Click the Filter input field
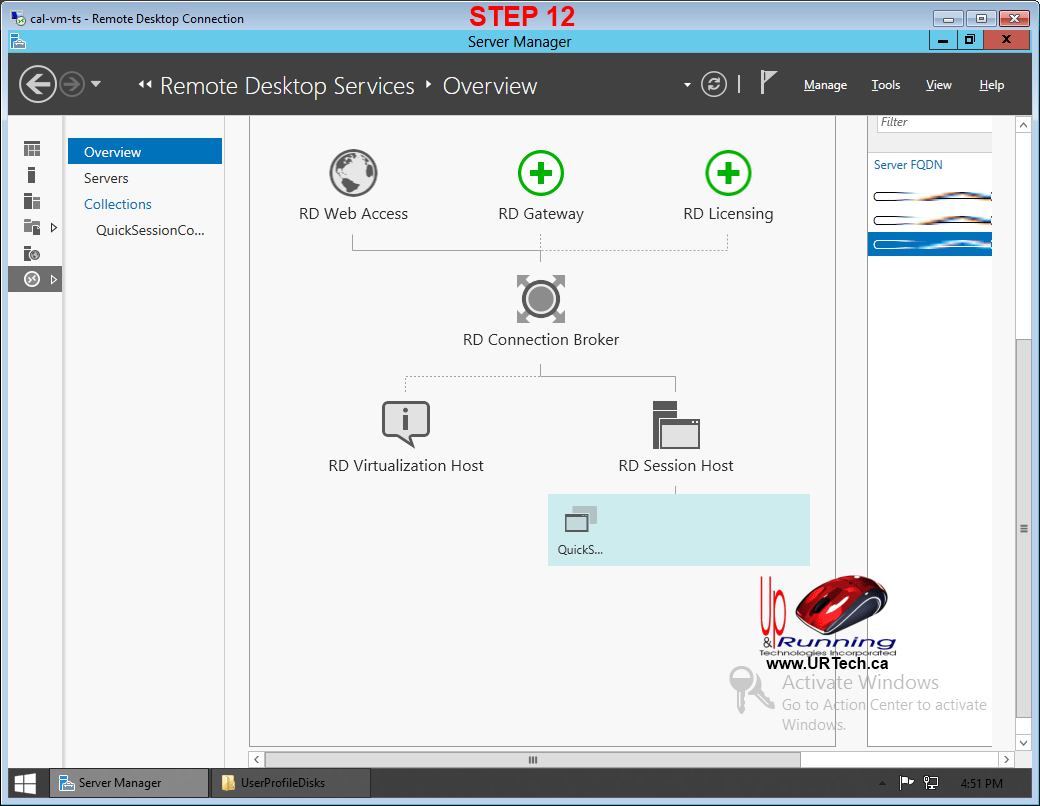Screen dimensions: 1040x806 coord(934,122)
